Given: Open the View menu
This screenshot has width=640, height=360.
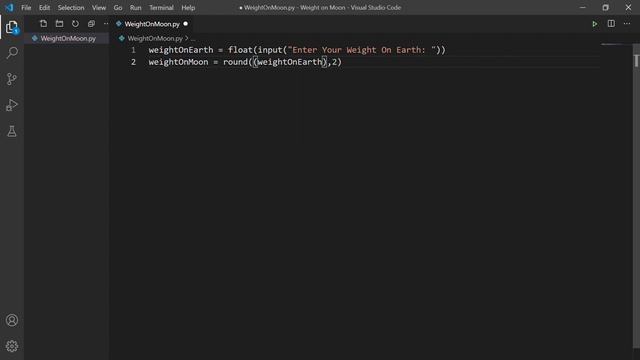Looking at the screenshot, I should pos(98,8).
